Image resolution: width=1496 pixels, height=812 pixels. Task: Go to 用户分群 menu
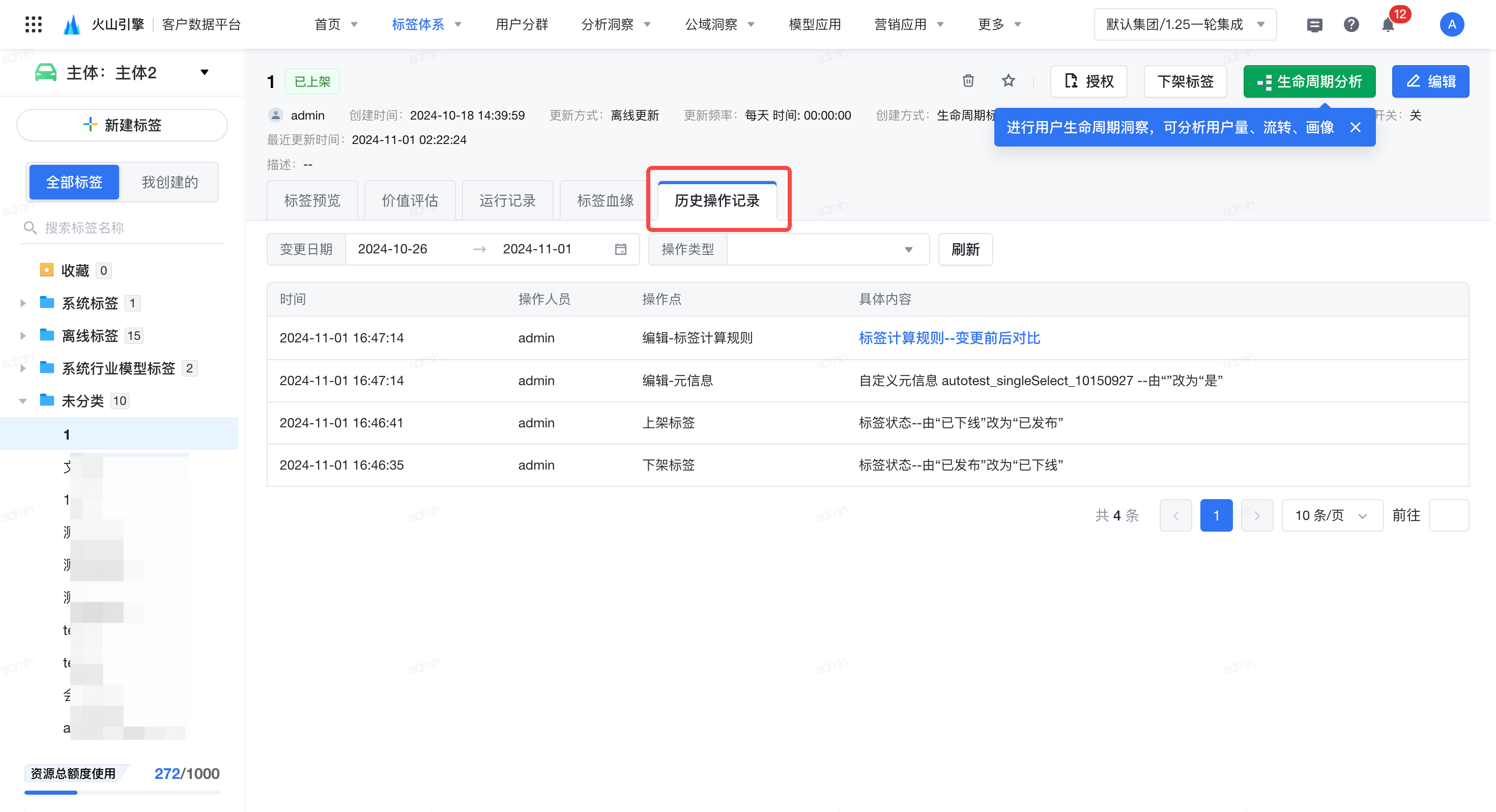(x=522, y=24)
